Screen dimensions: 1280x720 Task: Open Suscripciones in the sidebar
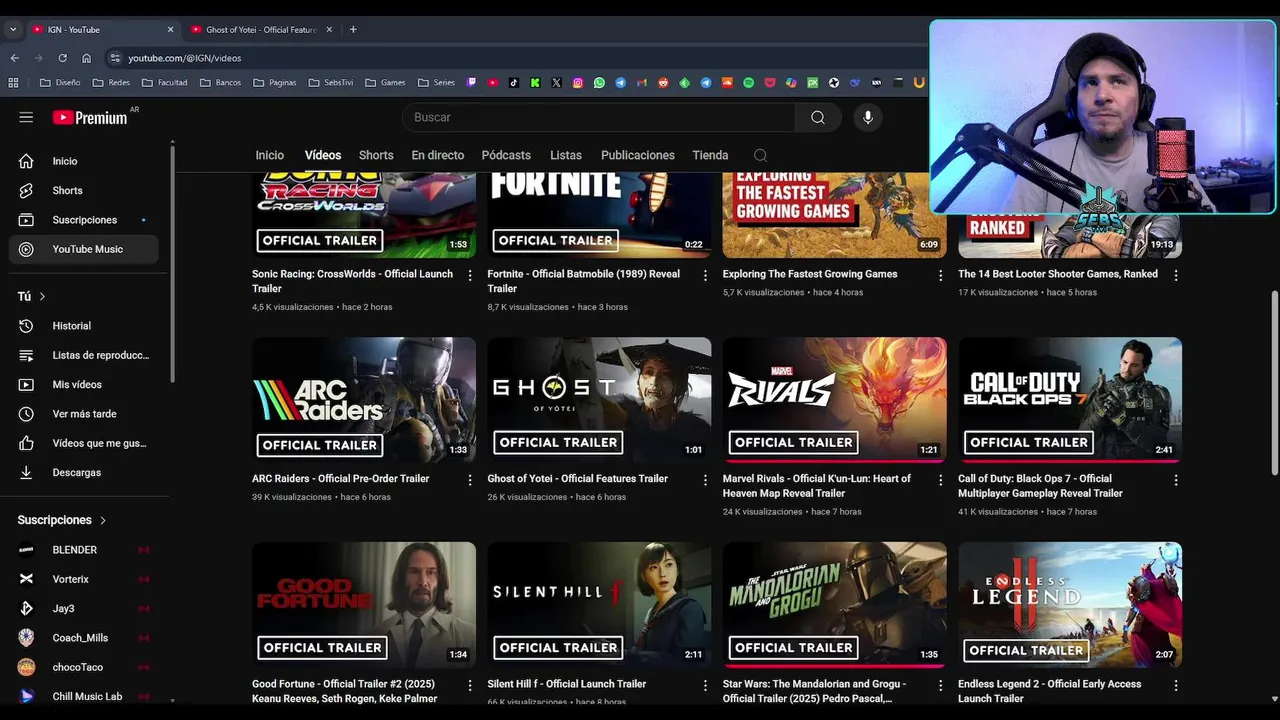click(x=83, y=220)
